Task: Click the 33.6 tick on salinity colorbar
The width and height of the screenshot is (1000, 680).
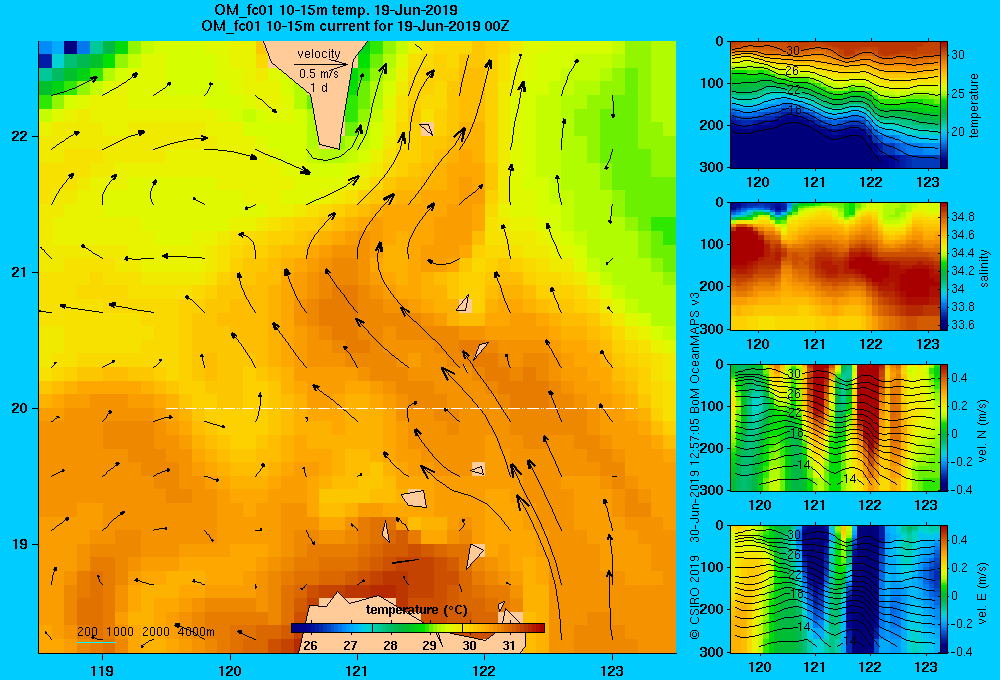Action: click(x=962, y=325)
